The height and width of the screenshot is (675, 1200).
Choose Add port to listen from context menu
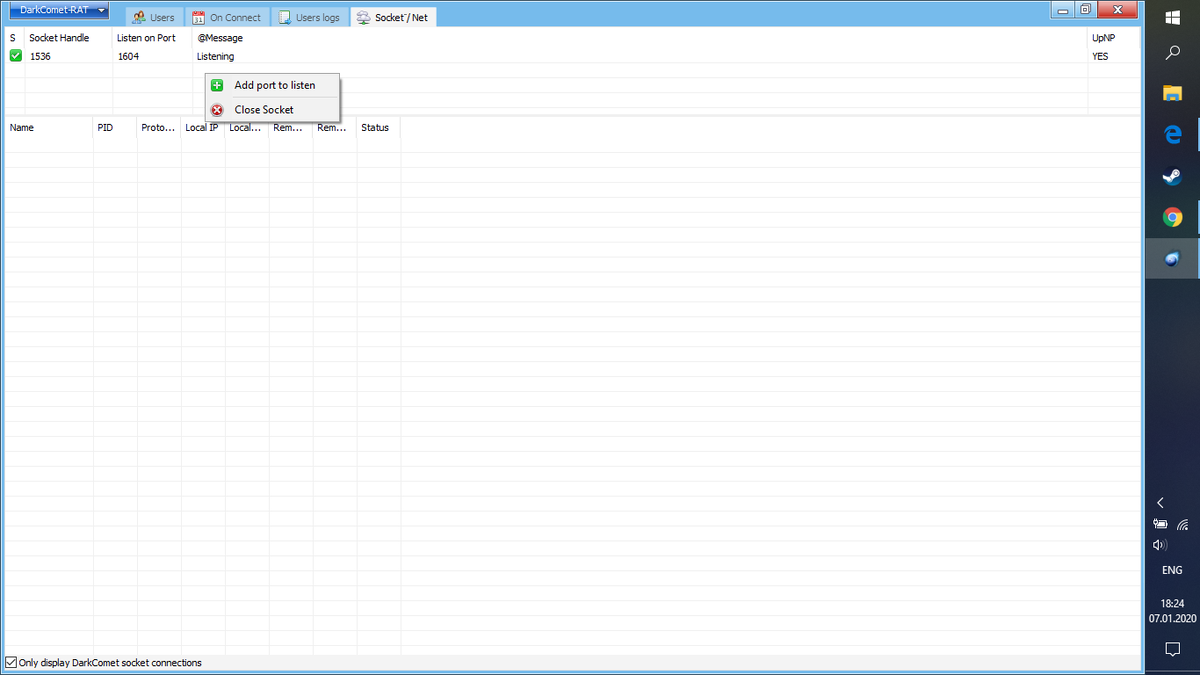(273, 85)
